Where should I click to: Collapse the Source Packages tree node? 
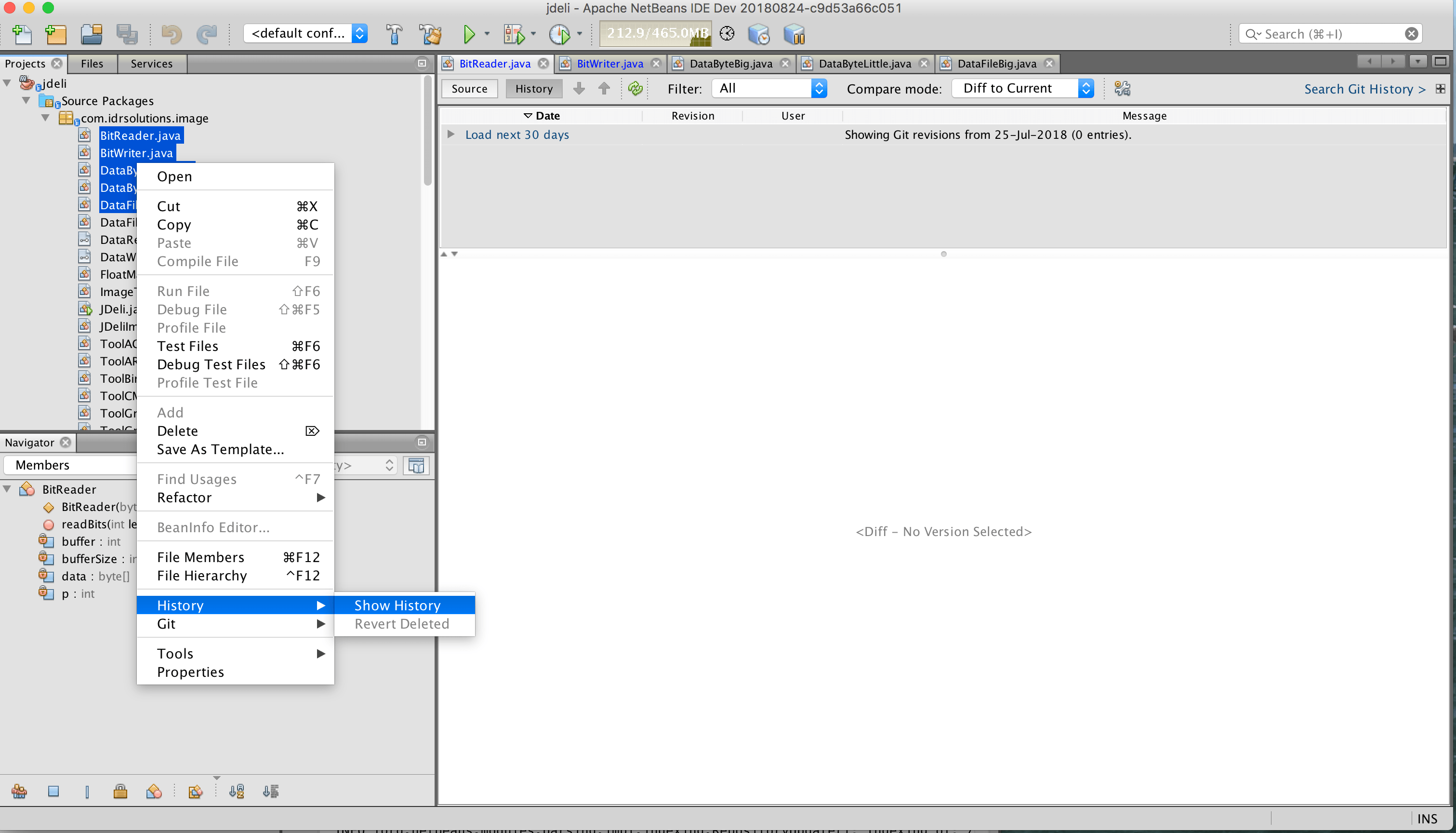pyautogui.click(x=26, y=101)
